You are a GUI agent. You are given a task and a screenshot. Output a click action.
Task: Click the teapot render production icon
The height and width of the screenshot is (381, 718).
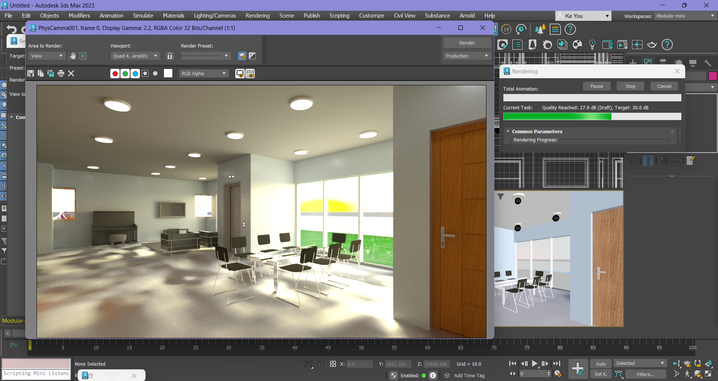click(652, 44)
